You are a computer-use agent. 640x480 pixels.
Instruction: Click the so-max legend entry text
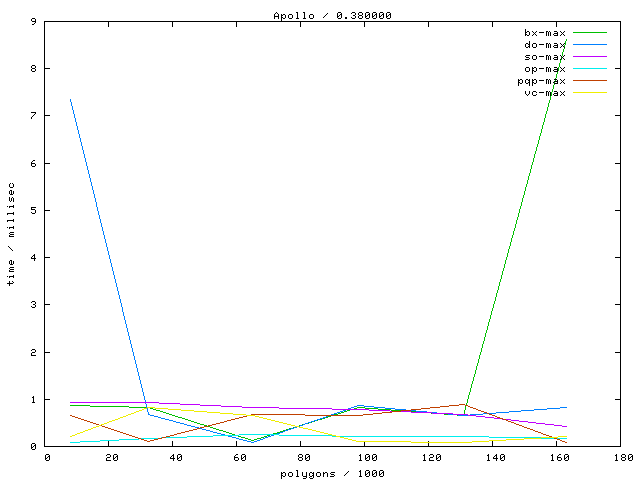tap(544, 57)
